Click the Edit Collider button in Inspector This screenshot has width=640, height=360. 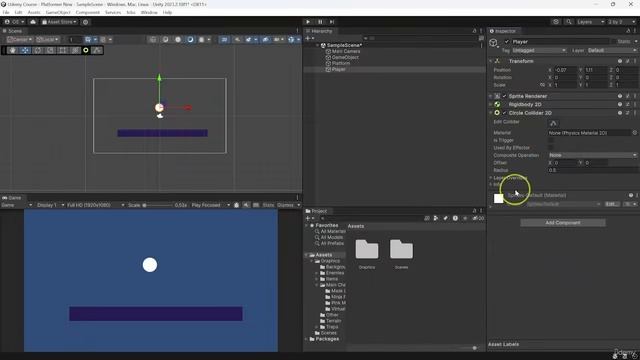point(553,123)
